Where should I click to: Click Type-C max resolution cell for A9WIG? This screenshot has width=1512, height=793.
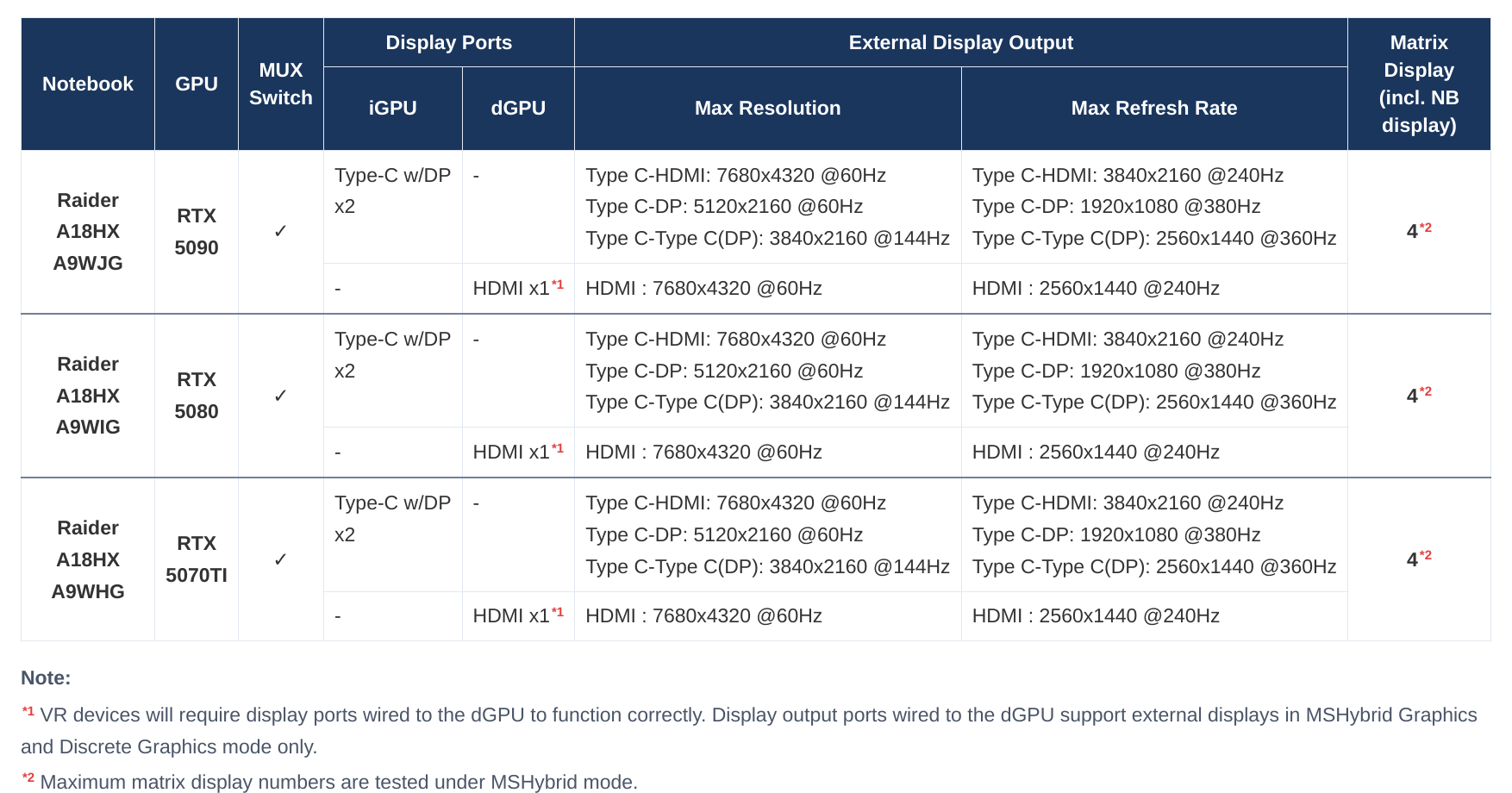[x=768, y=371]
